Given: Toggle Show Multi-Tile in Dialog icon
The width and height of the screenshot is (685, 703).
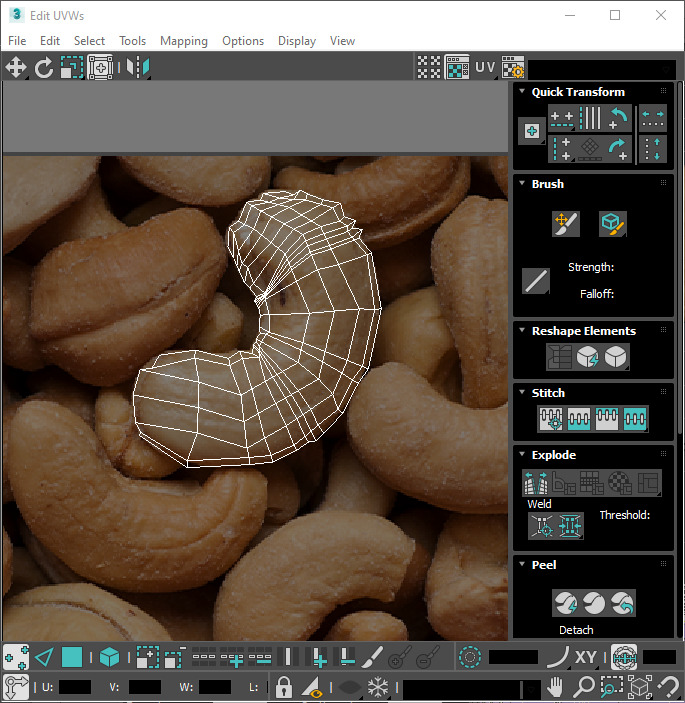Looking at the screenshot, I should click(x=429, y=67).
